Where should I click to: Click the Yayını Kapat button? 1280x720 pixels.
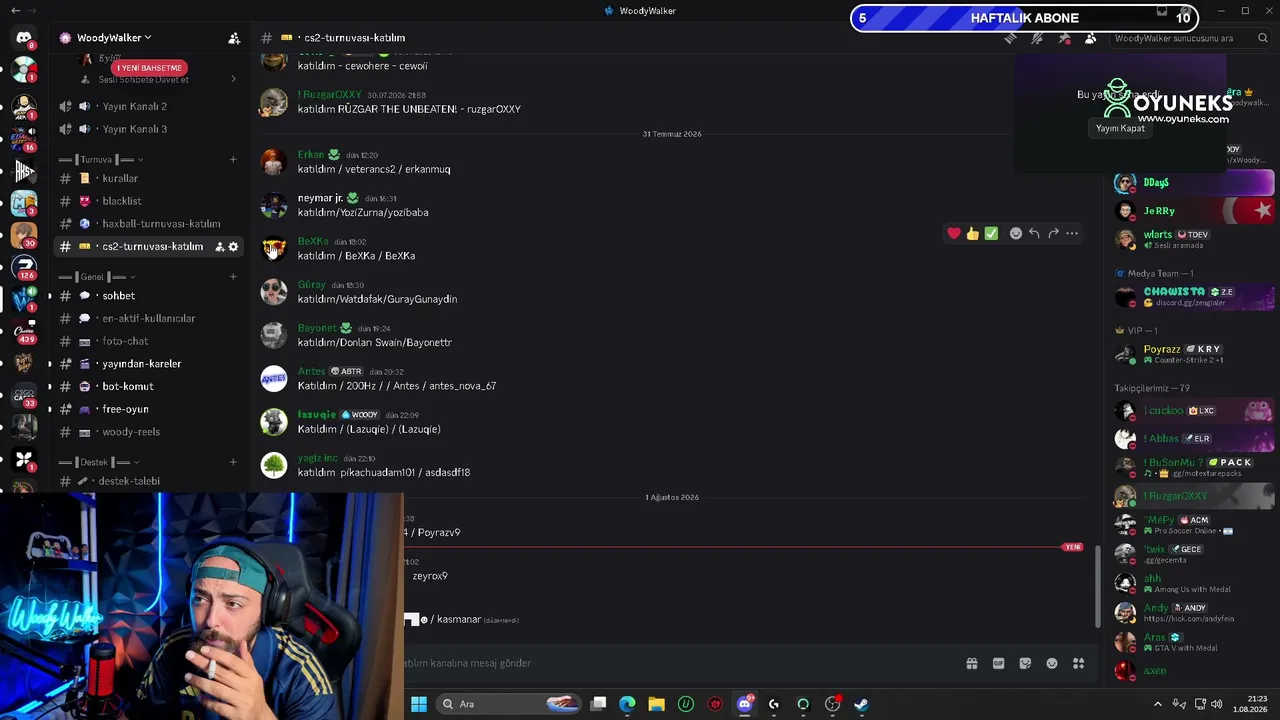[x=1120, y=128]
